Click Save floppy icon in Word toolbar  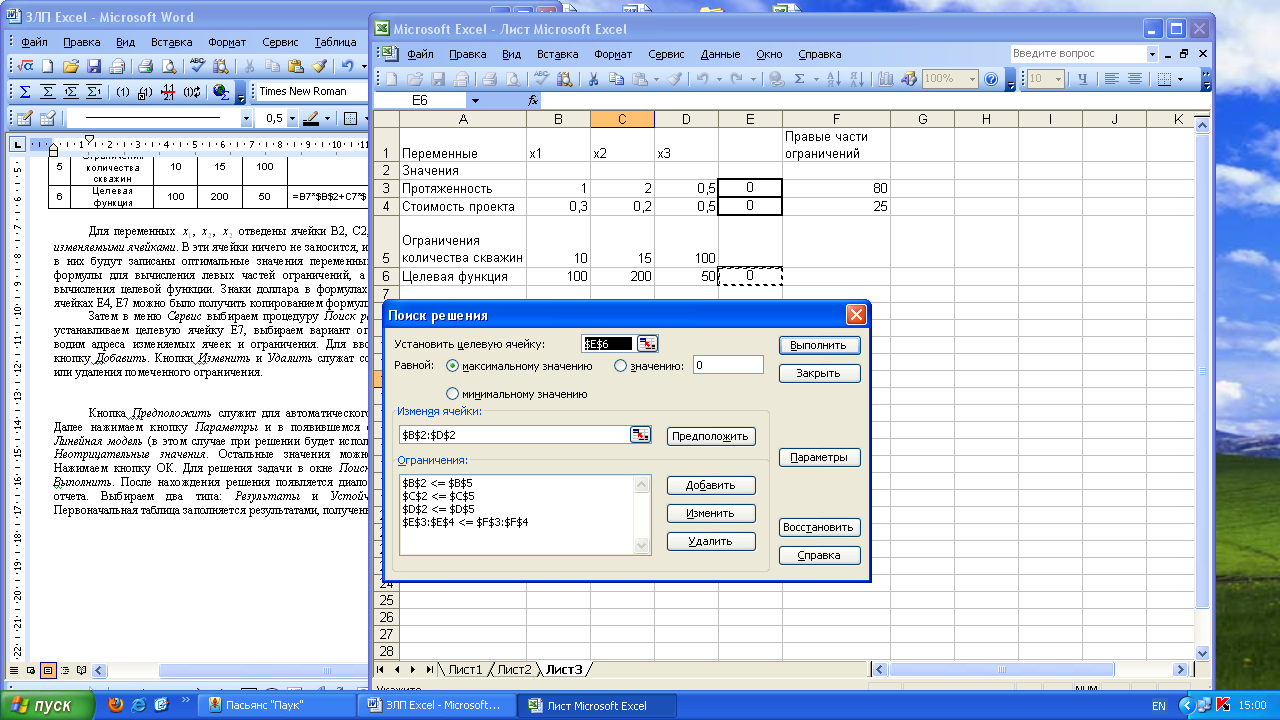tap(94, 66)
